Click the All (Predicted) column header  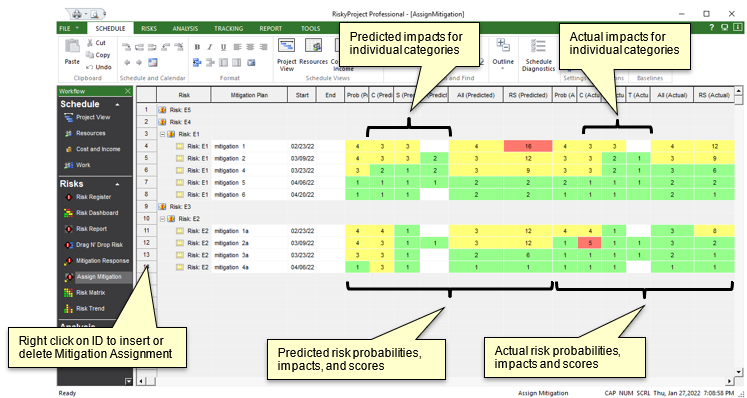tap(476, 95)
